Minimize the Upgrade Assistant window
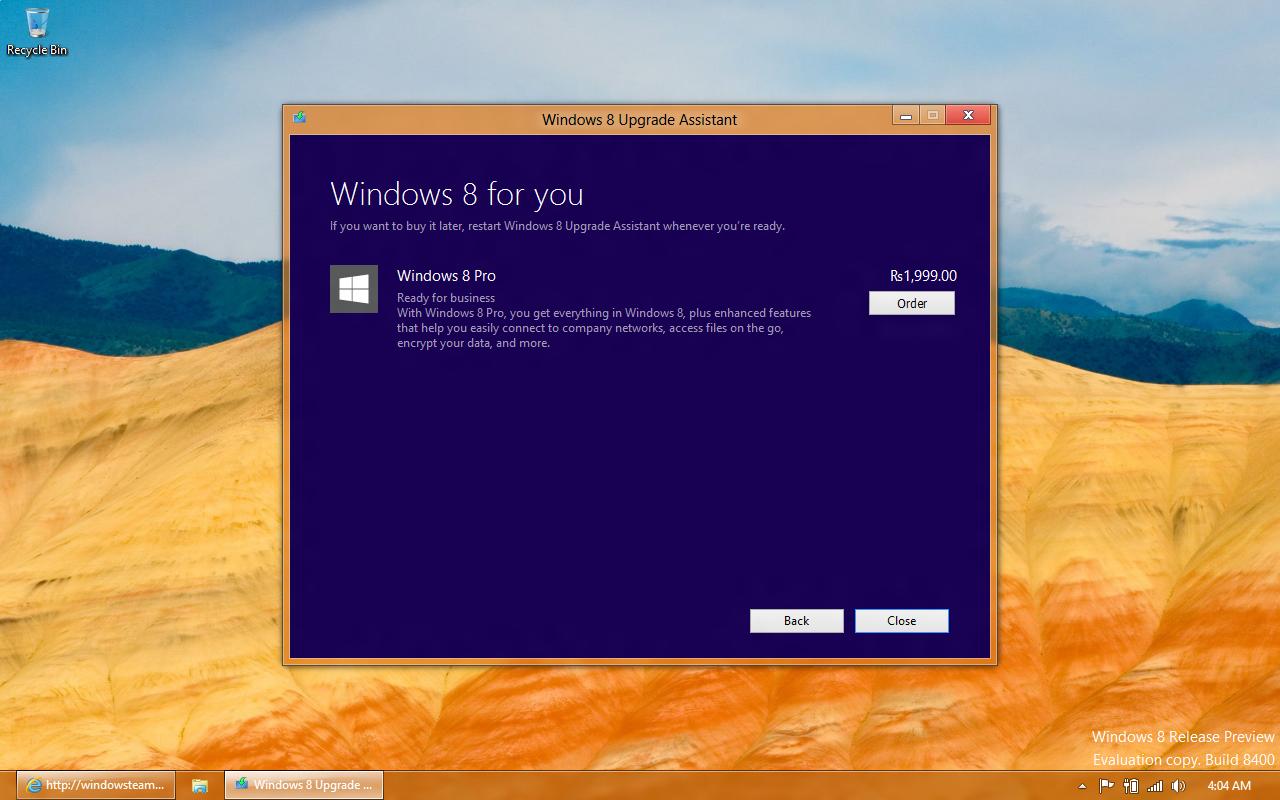 tap(905, 116)
